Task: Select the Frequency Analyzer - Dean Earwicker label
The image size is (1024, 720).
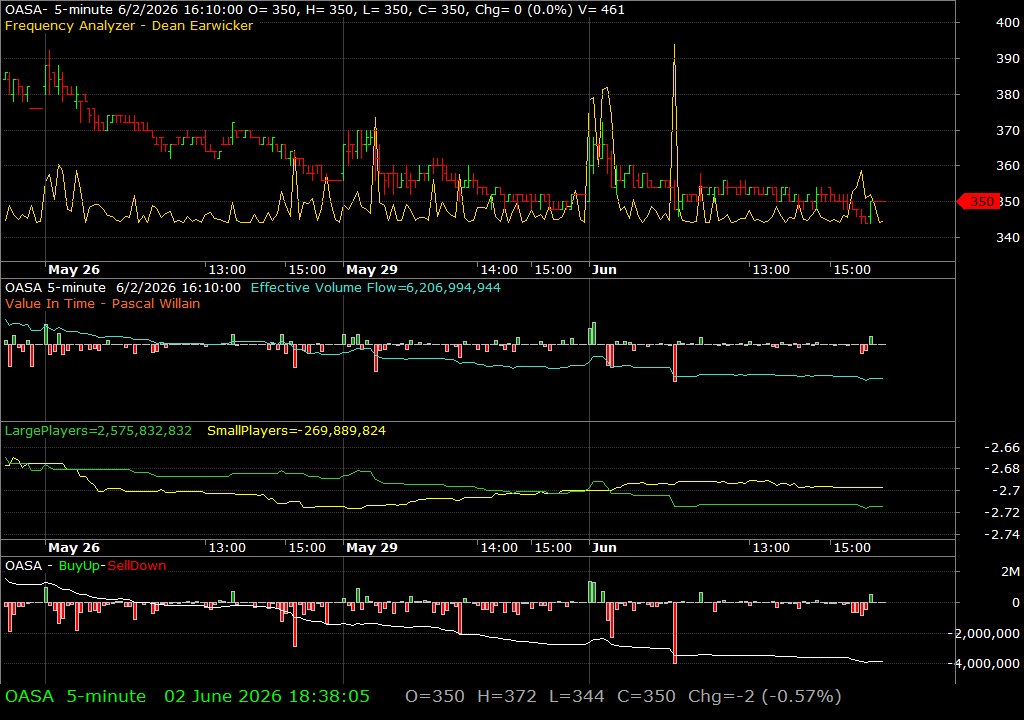Action: click(x=129, y=25)
